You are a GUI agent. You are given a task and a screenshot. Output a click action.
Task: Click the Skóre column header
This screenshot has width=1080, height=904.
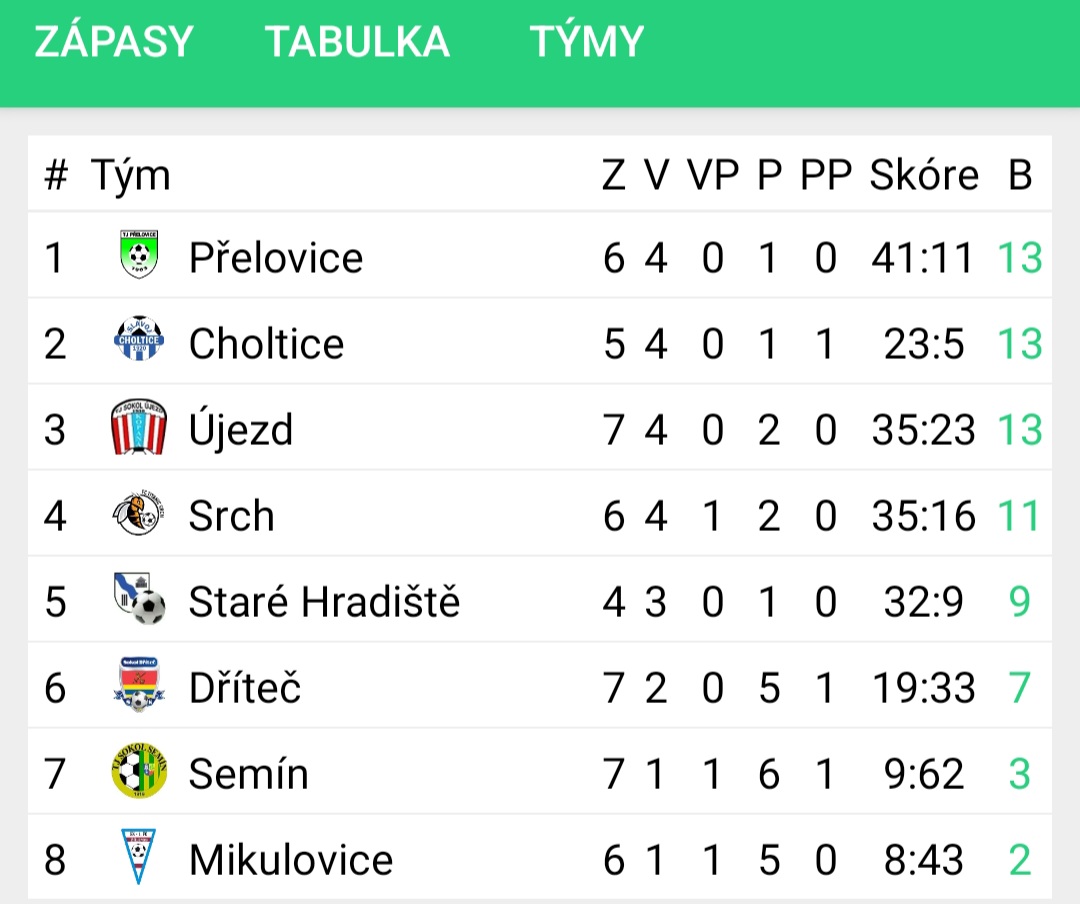(x=924, y=175)
